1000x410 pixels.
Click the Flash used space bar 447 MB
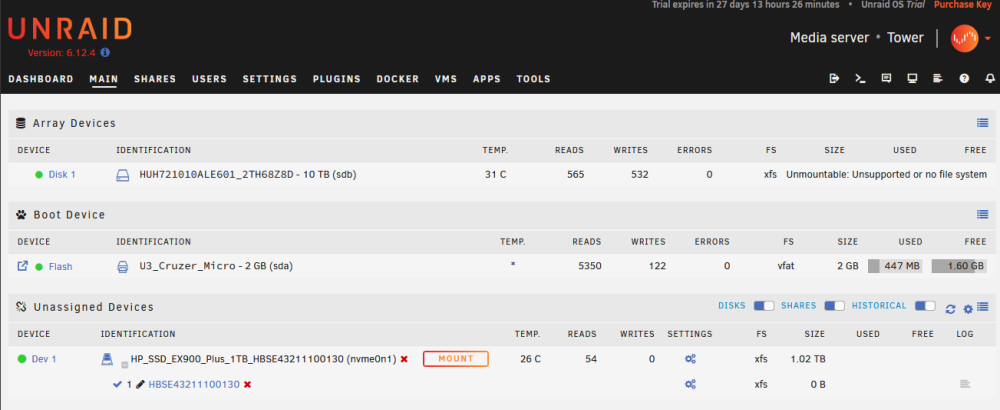tap(895, 267)
